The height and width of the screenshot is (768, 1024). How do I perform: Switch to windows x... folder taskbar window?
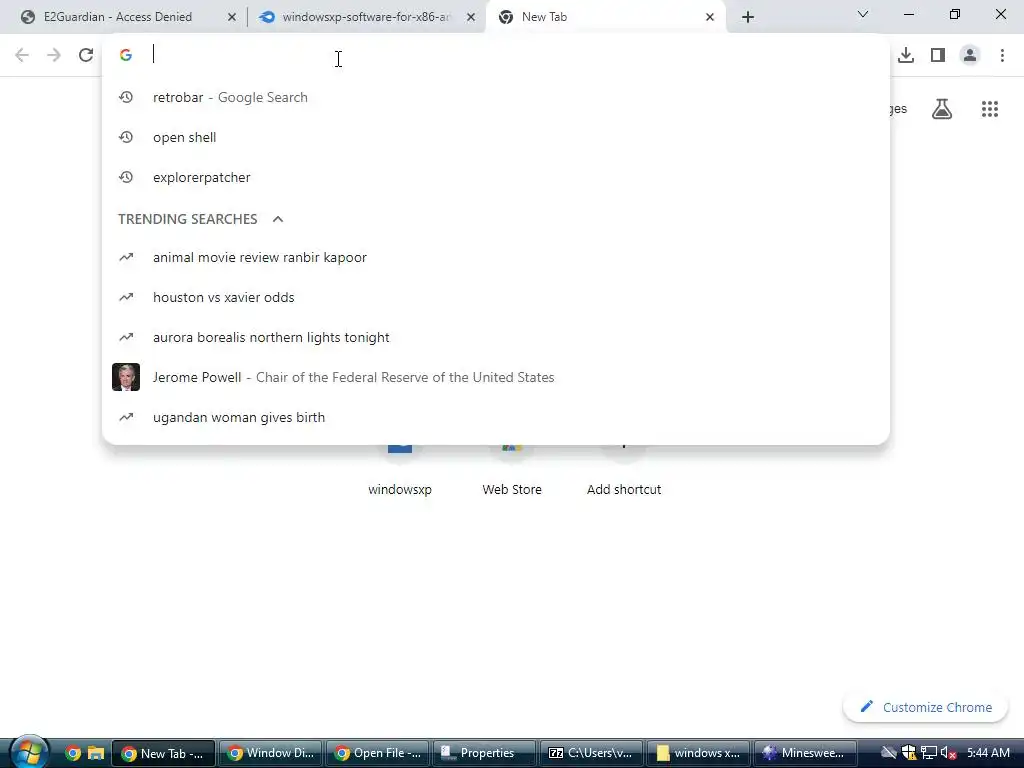pos(698,753)
